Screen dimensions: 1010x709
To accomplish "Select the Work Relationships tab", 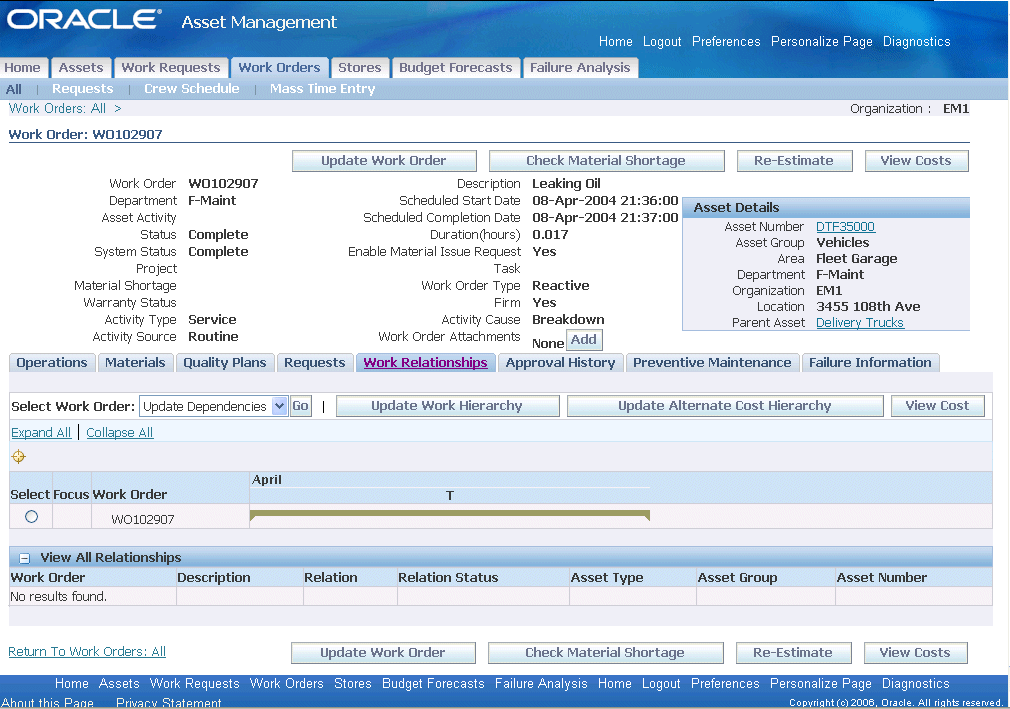I will (x=425, y=363).
